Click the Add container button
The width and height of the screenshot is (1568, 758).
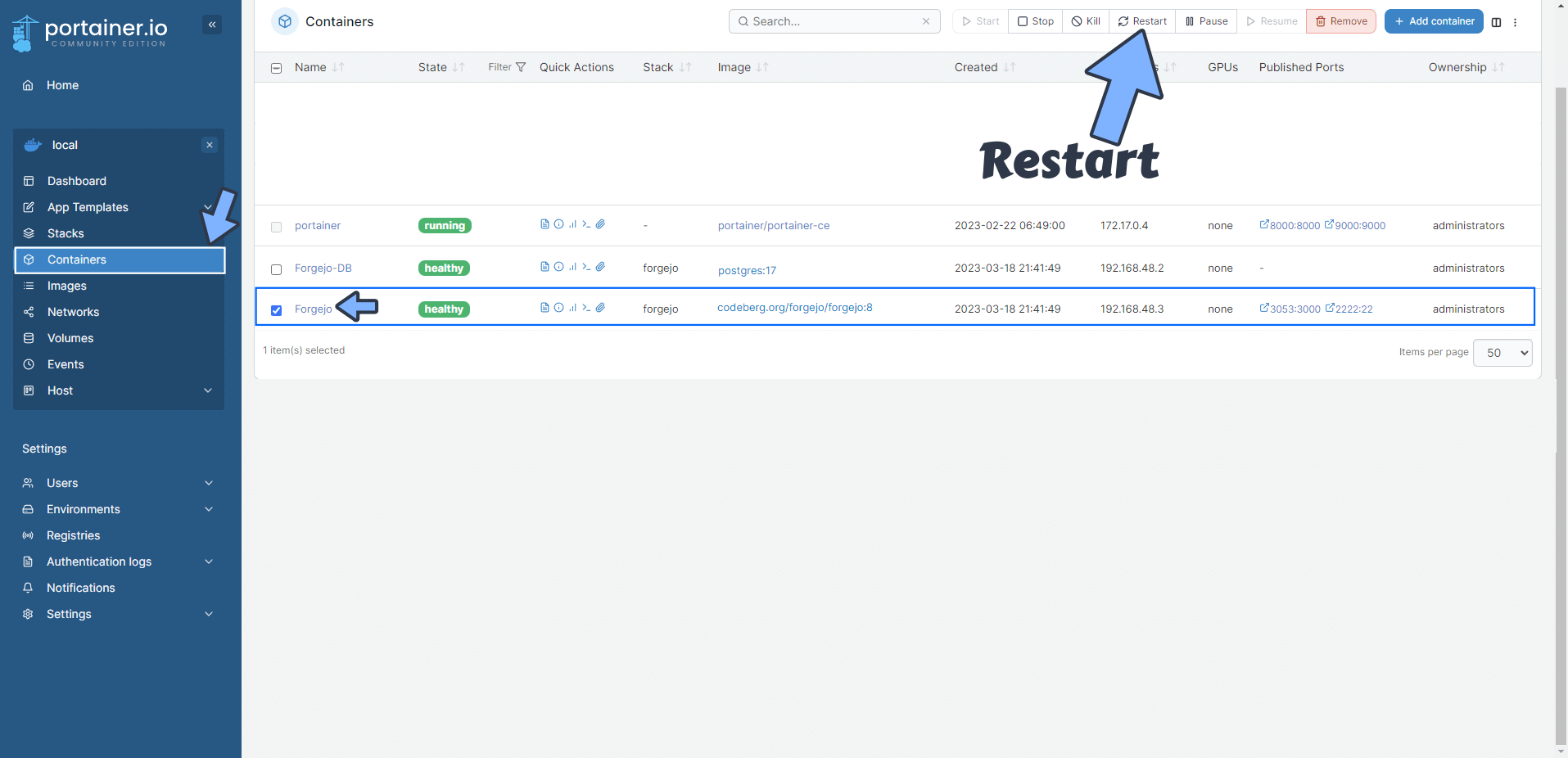pyautogui.click(x=1434, y=21)
